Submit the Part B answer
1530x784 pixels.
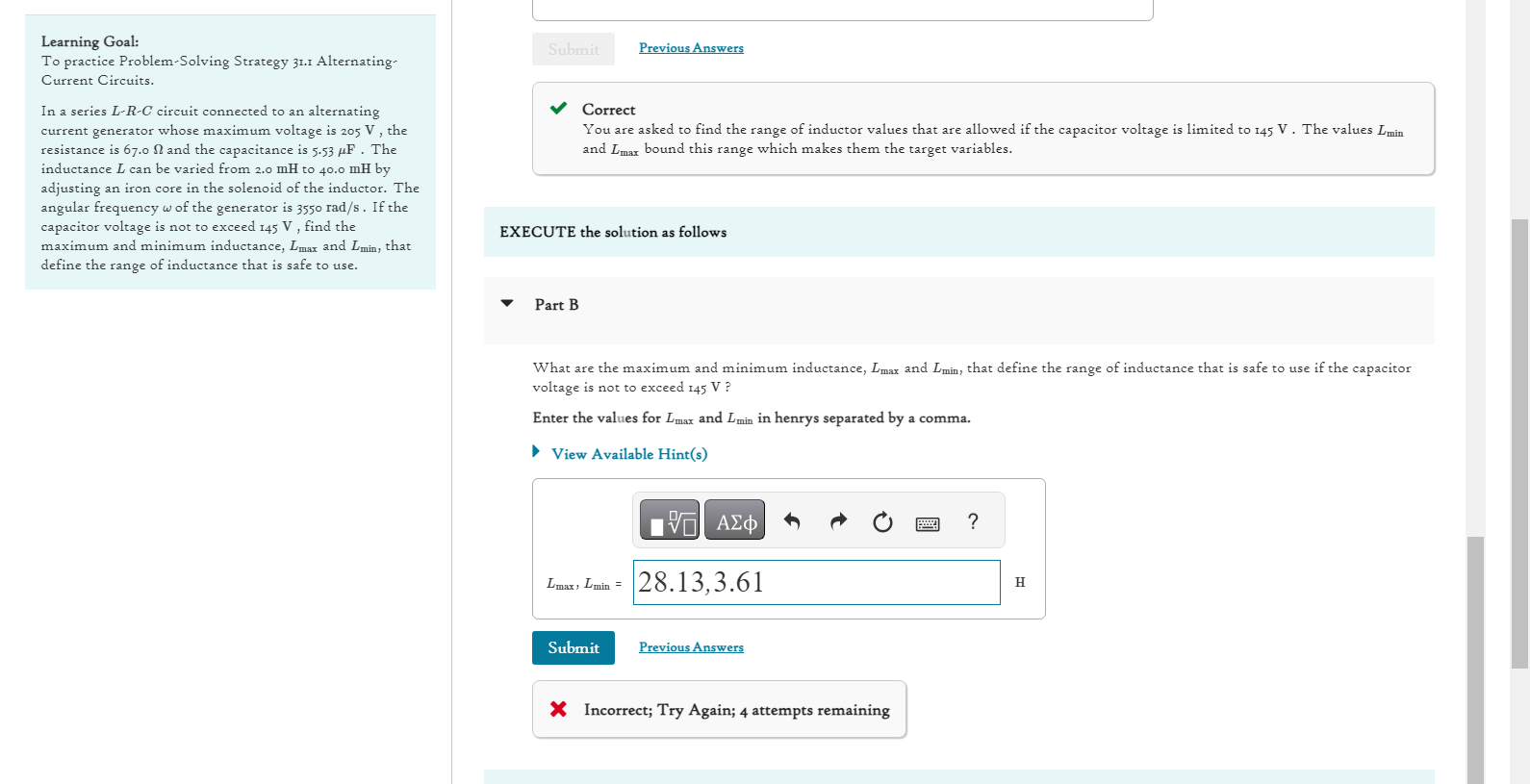coord(574,647)
